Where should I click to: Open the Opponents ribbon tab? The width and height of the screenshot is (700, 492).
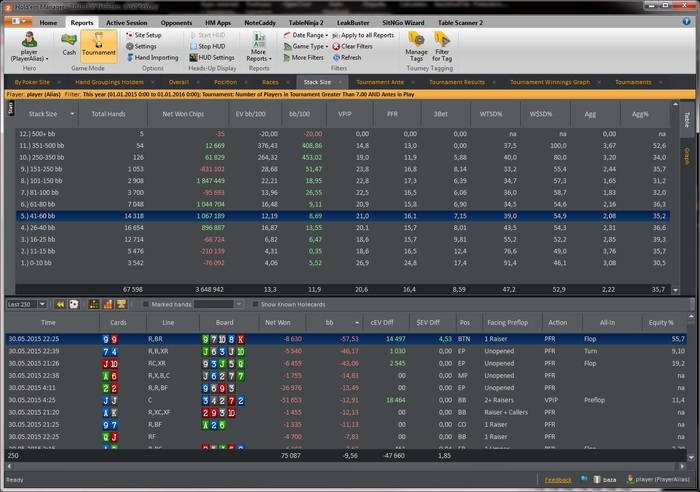click(x=176, y=23)
